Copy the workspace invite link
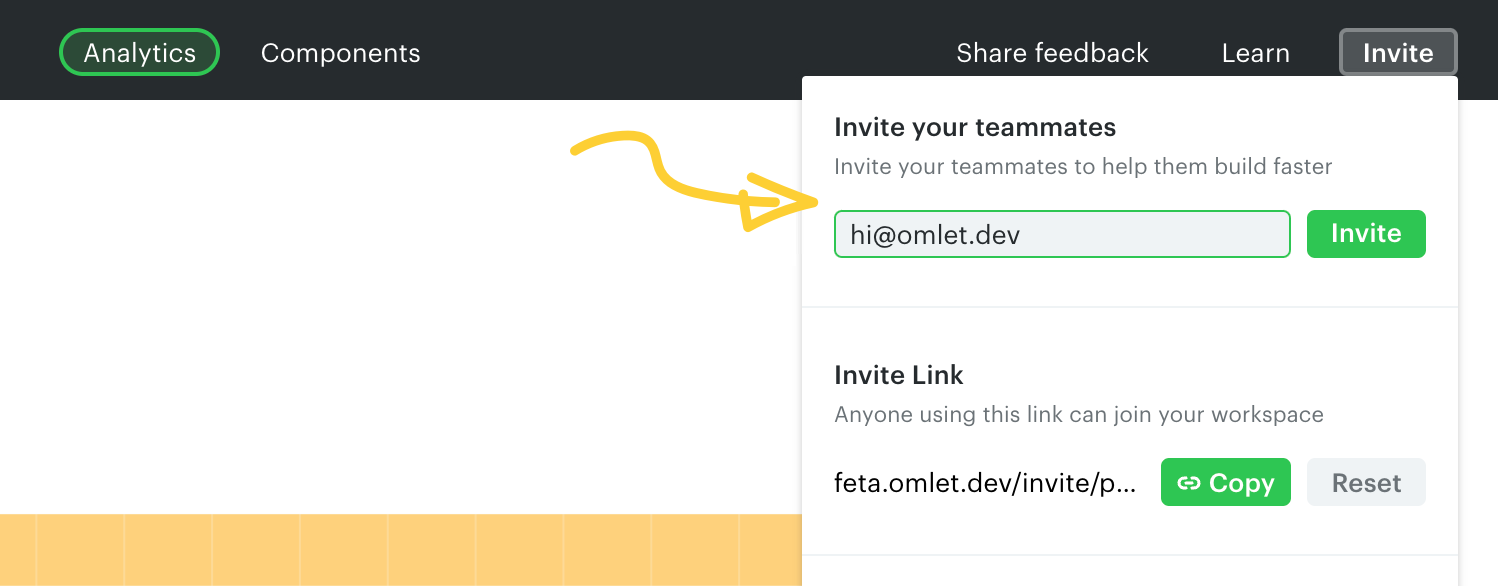1498x586 pixels. (1225, 483)
